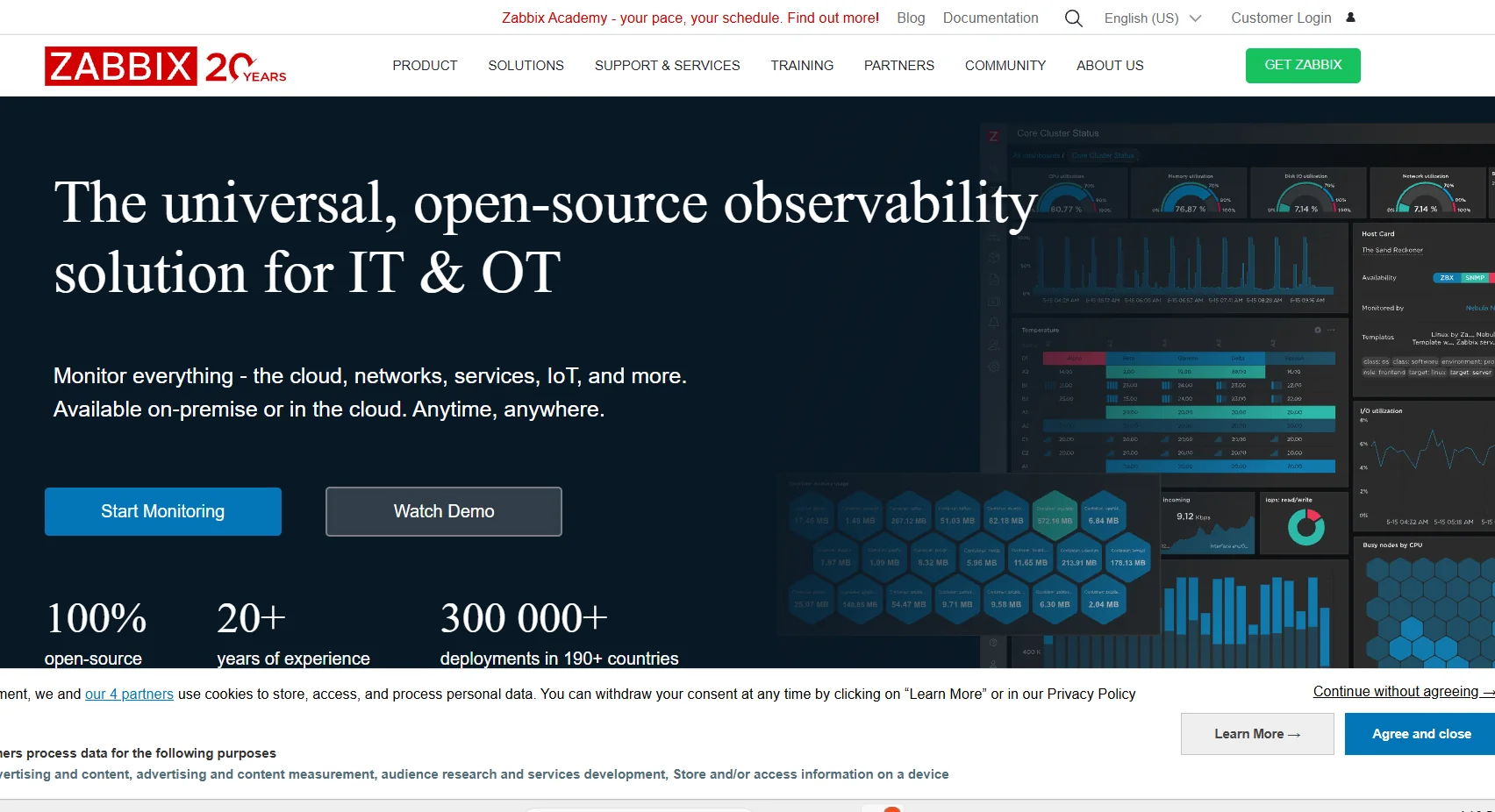This screenshot has height=812, width=1495.
Task: Open the PARTNERS menu
Action: coord(898,66)
